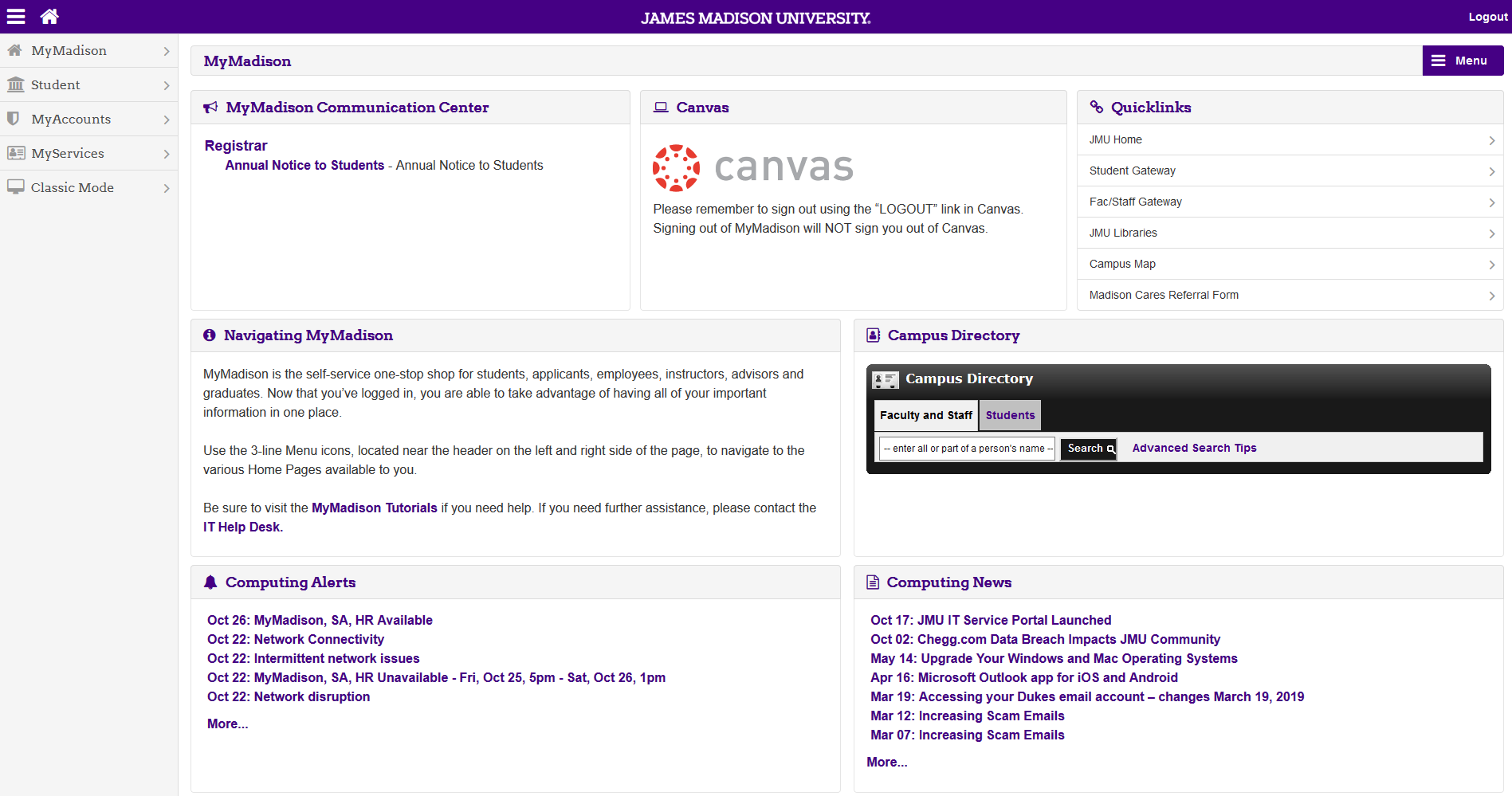Click the person's name search field
The width and height of the screenshot is (1512, 796).
tap(968, 449)
